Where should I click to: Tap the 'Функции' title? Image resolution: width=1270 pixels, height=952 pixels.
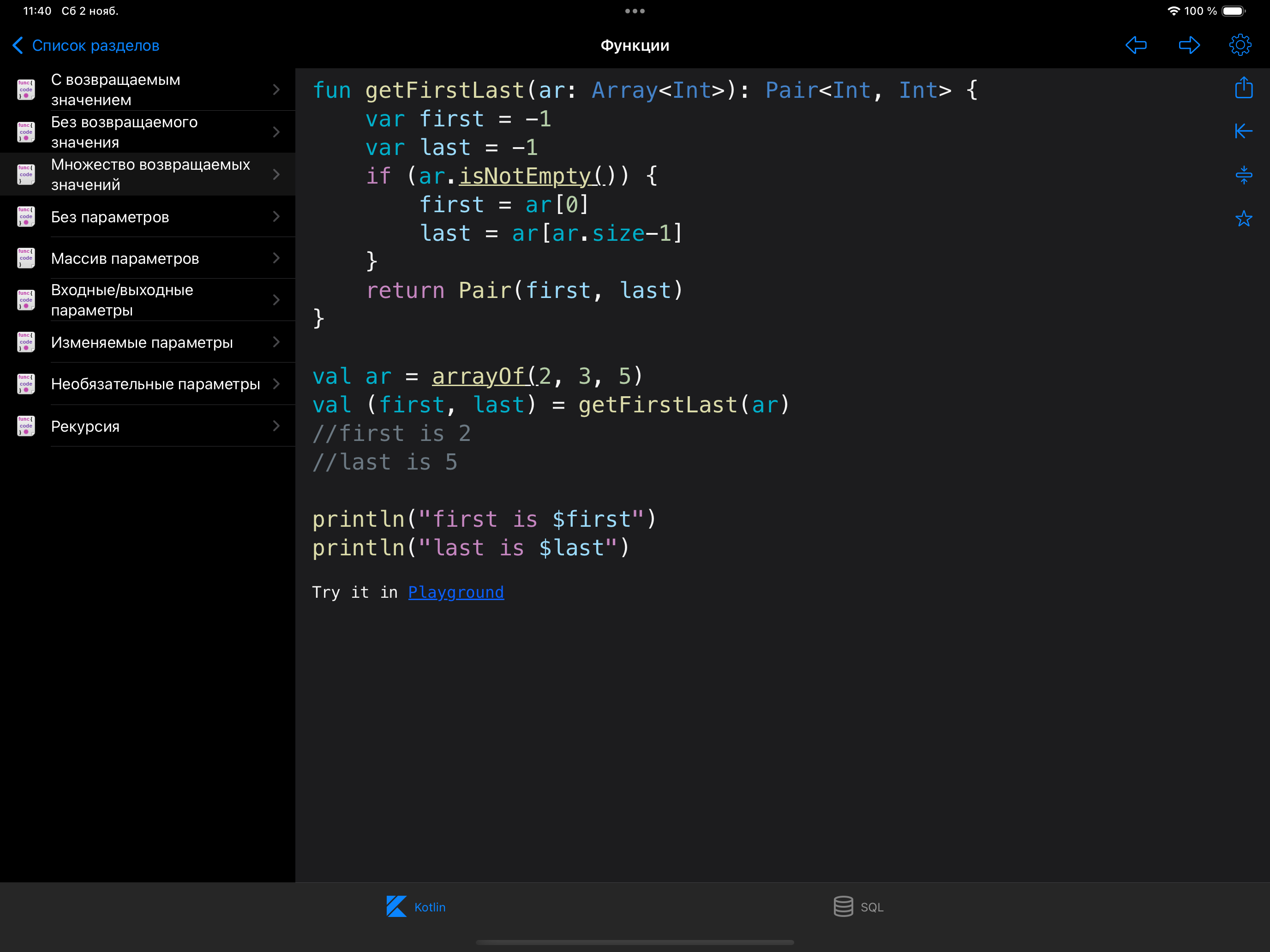pos(635,45)
